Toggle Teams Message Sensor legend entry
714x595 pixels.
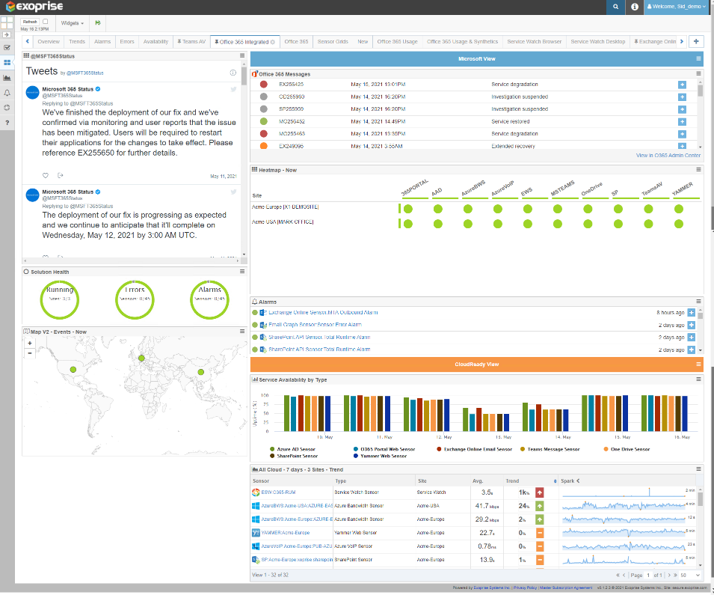550,450
